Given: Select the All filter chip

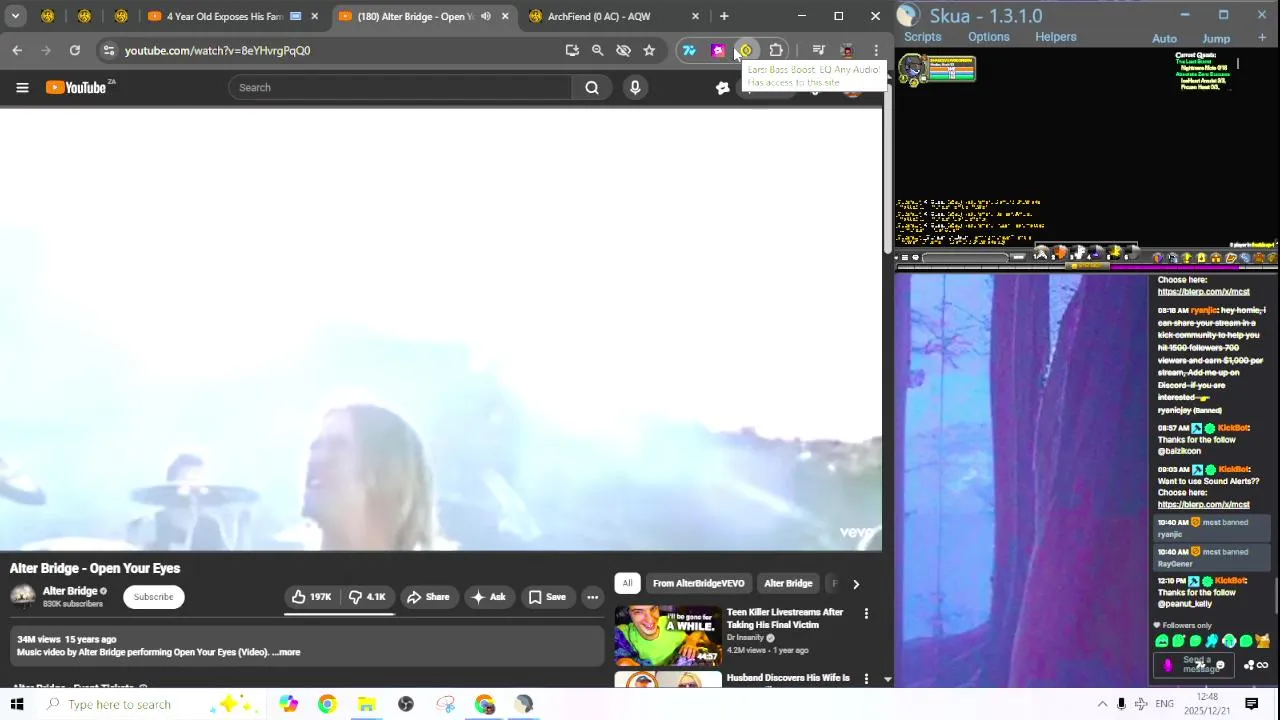Looking at the screenshot, I should click(x=627, y=583).
